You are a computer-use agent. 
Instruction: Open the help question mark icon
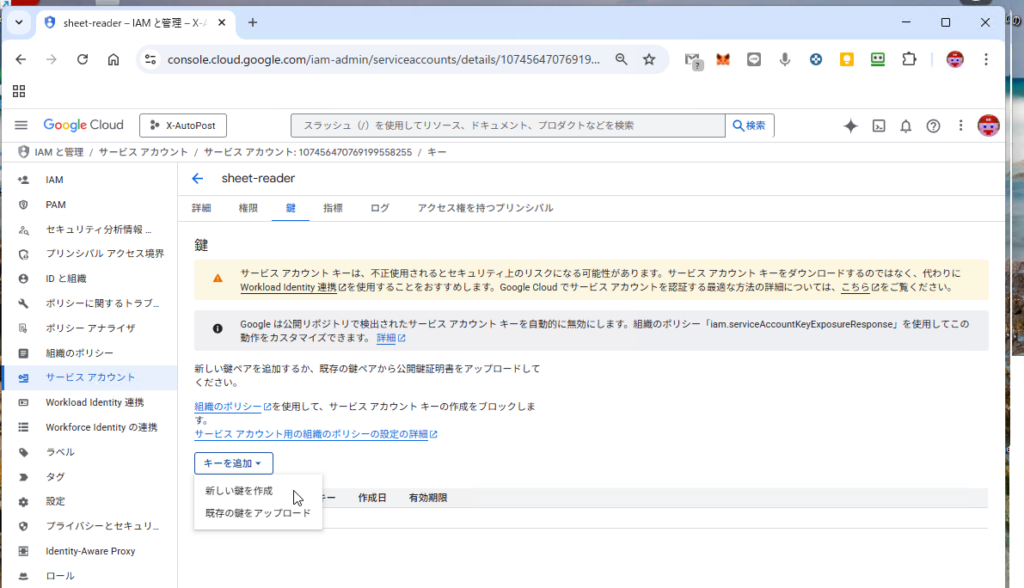933,125
